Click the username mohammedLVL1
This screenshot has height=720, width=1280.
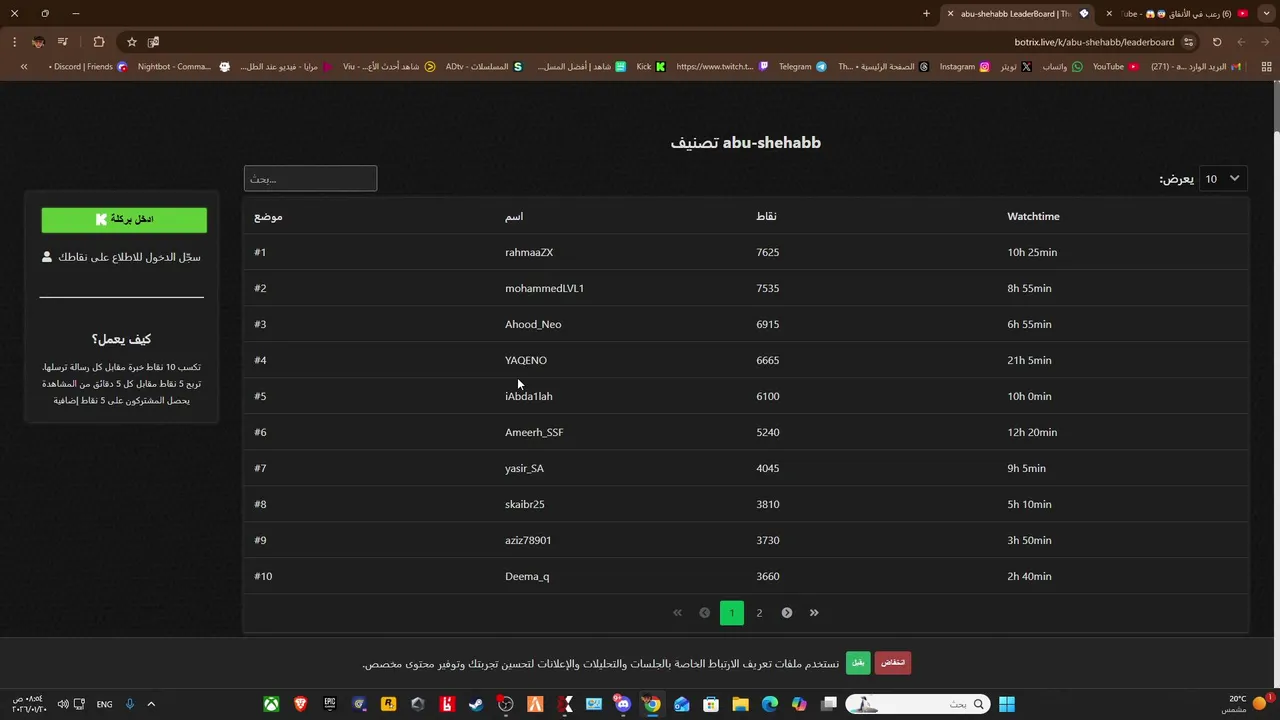[544, 288]
